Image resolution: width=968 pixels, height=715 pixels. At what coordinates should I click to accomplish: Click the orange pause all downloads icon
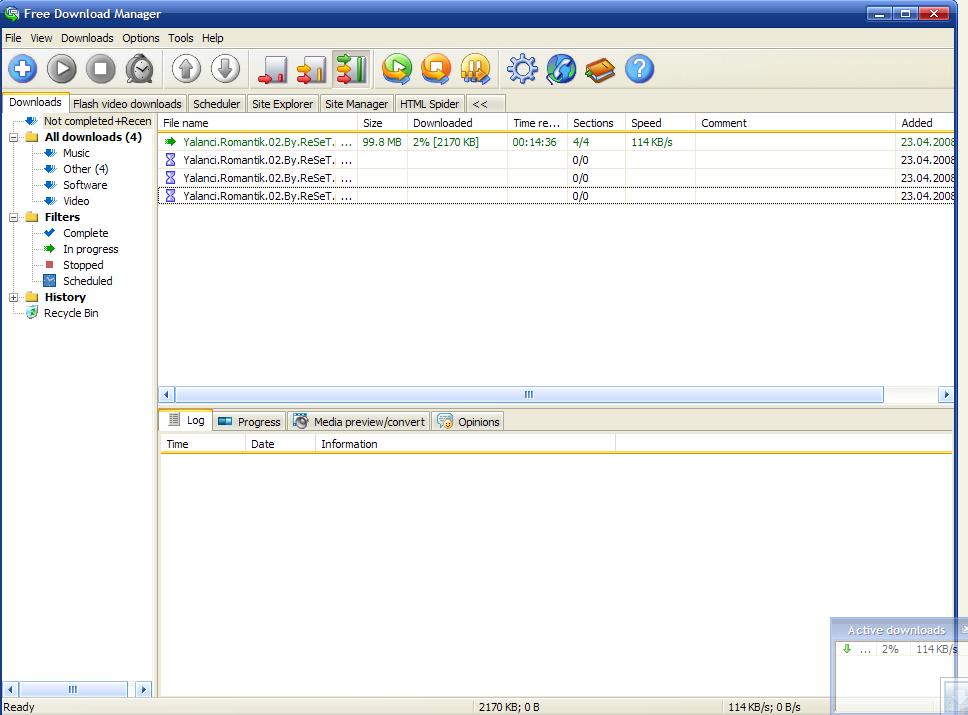[475, 69]
